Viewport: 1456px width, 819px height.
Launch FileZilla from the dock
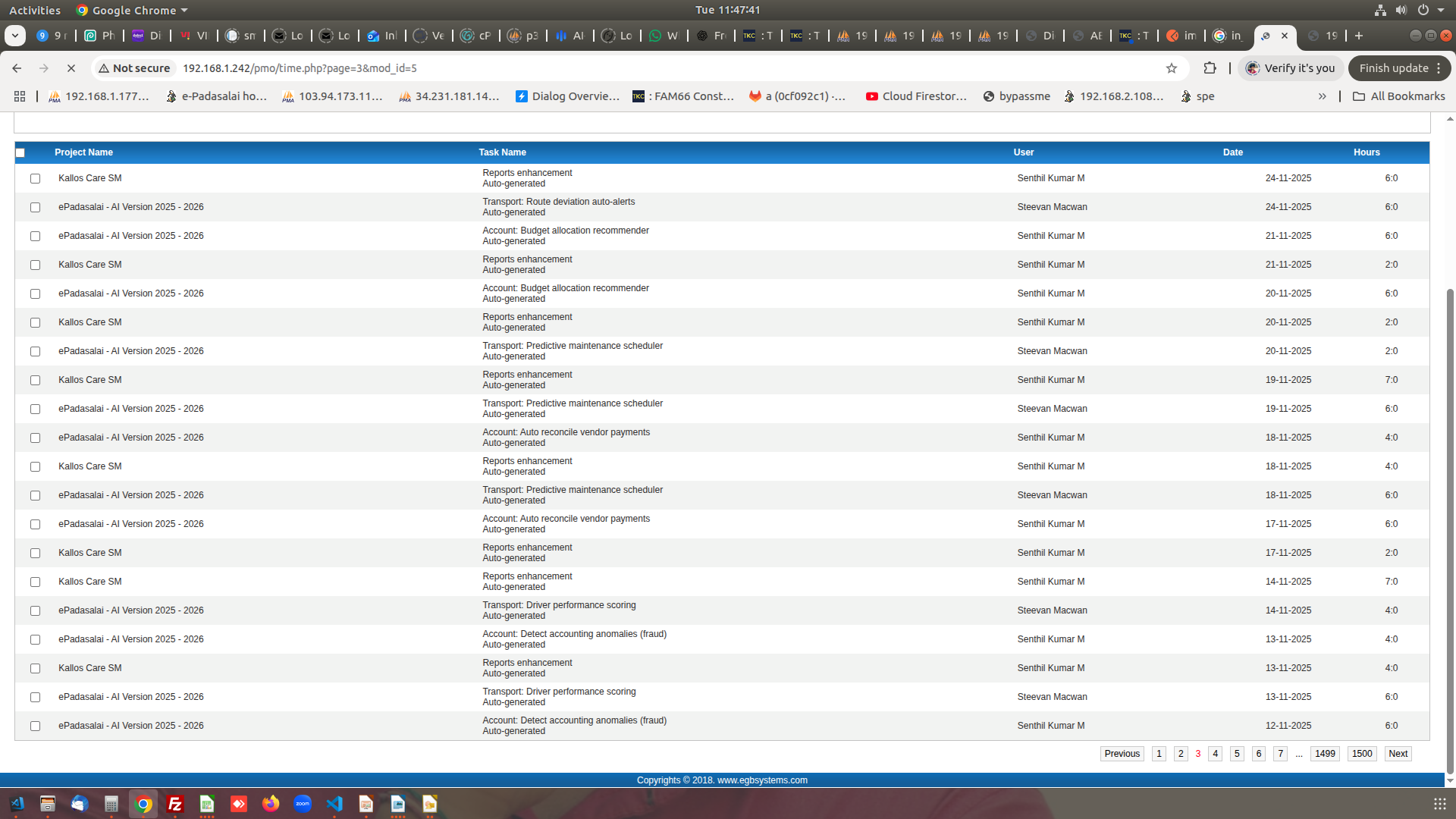(175, 805)
